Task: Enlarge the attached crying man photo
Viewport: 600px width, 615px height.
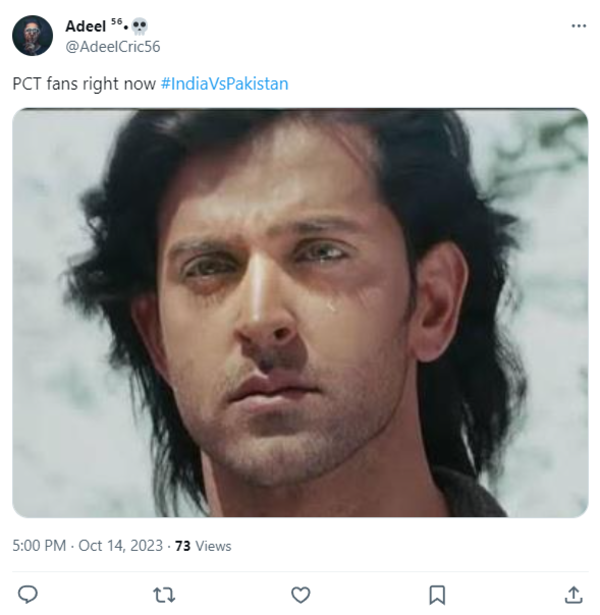Action: pos(300,312)
